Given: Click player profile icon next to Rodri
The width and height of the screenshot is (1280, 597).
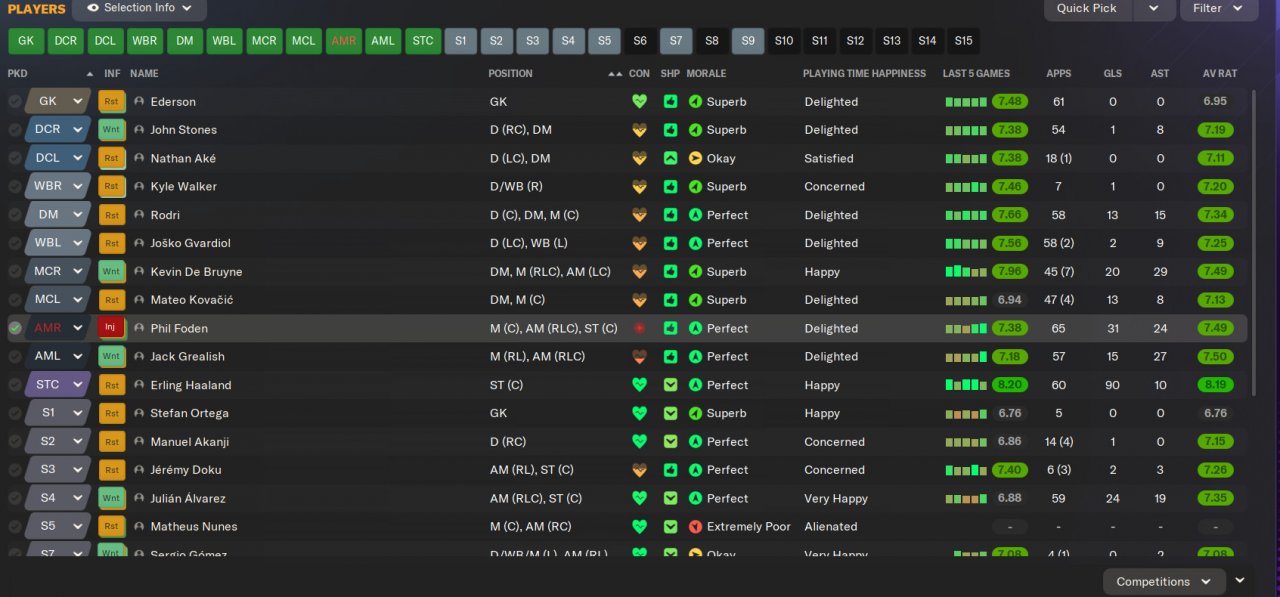Looking at the screenshot, I should tap(139, 215).
